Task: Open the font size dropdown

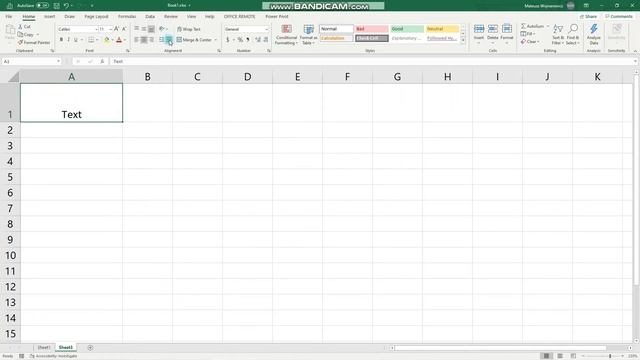Action: click(110, 29)
